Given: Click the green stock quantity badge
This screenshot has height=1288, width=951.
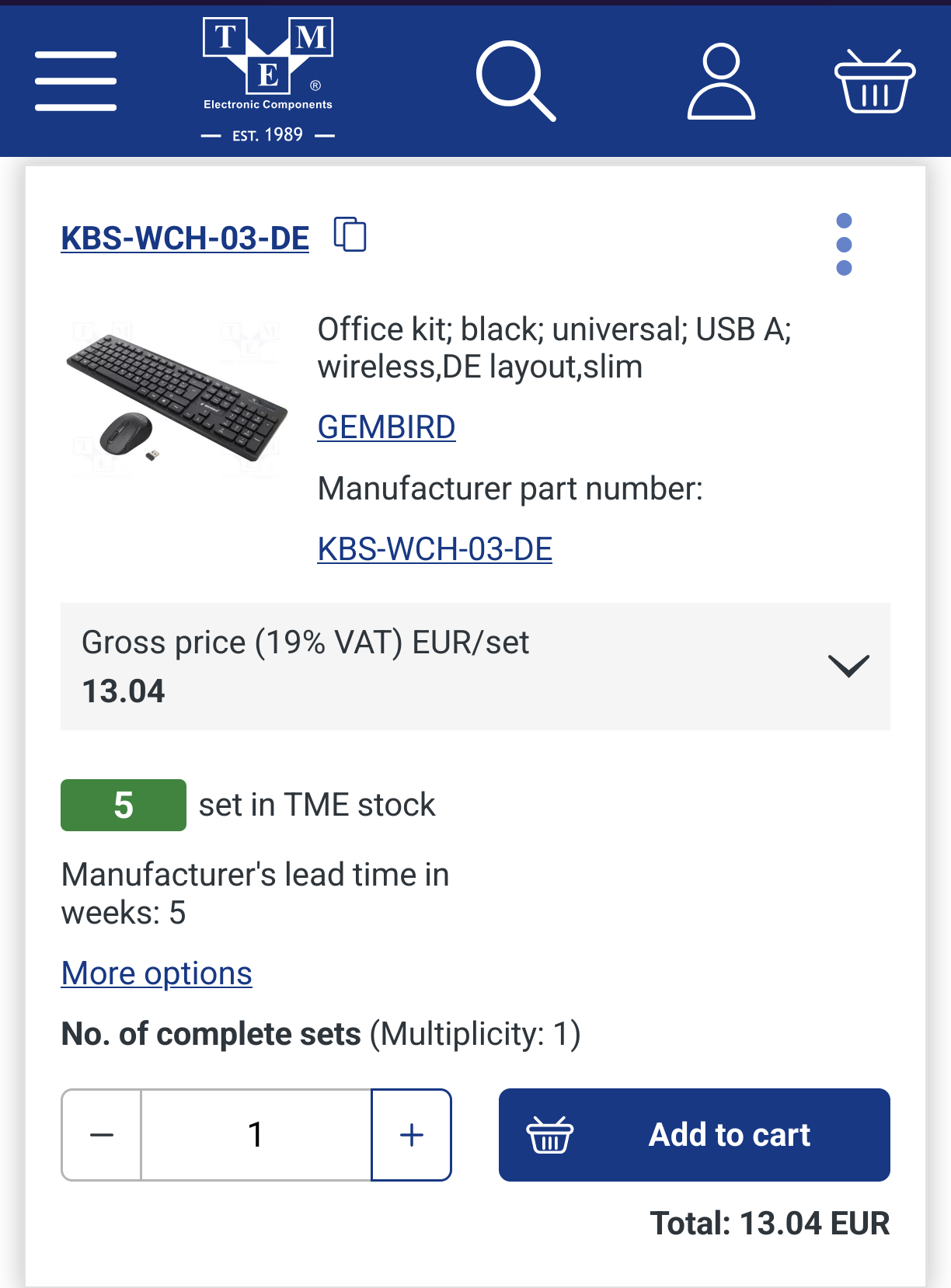Looking at the screenshot, I should pyautogui.click(x=124, y=805).
